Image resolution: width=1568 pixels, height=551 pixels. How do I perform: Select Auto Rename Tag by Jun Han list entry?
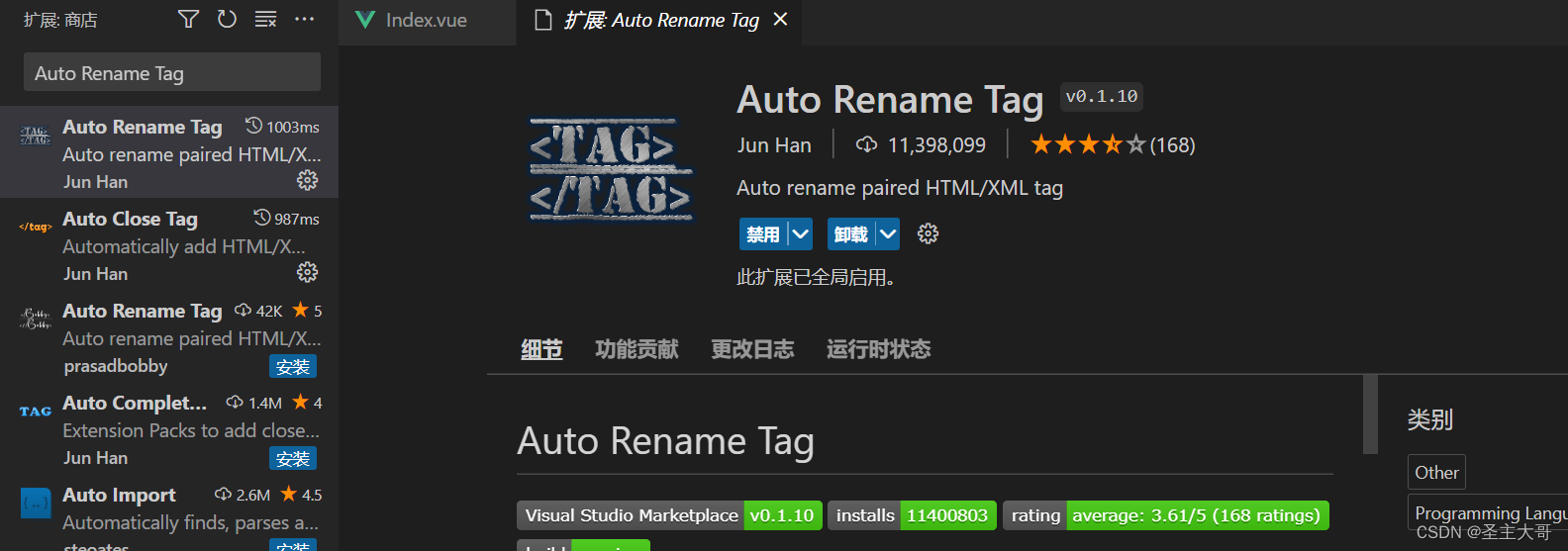click(x=169, y=152)
